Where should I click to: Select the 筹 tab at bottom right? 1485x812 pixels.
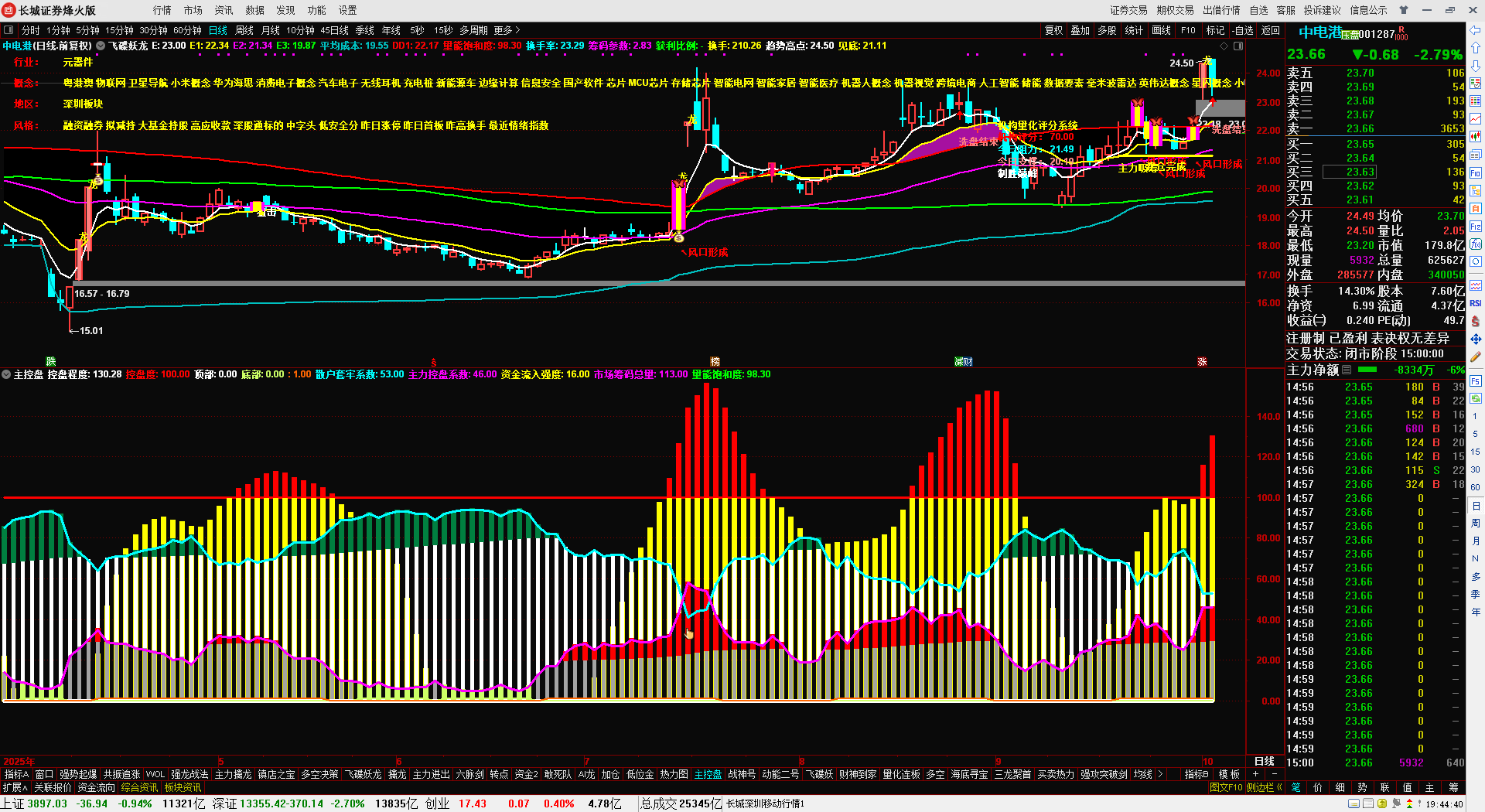pos(1454,787)
